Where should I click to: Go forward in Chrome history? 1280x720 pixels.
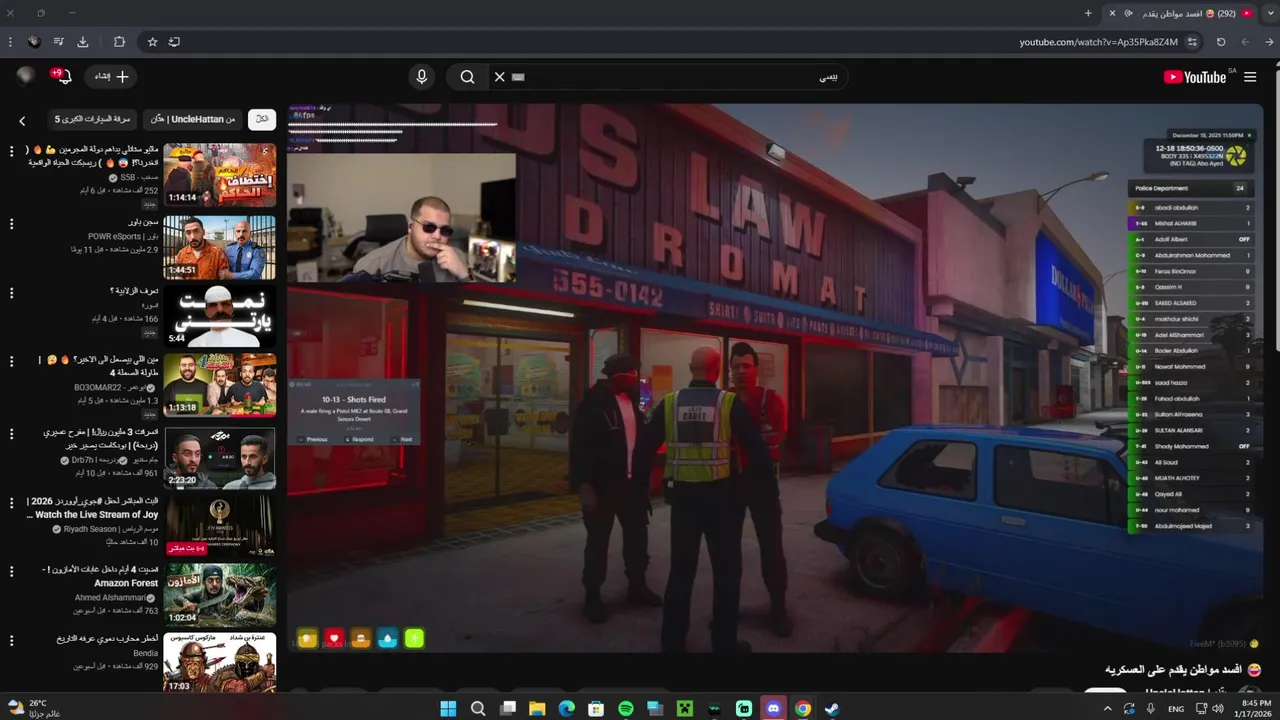click(1245, 42)
